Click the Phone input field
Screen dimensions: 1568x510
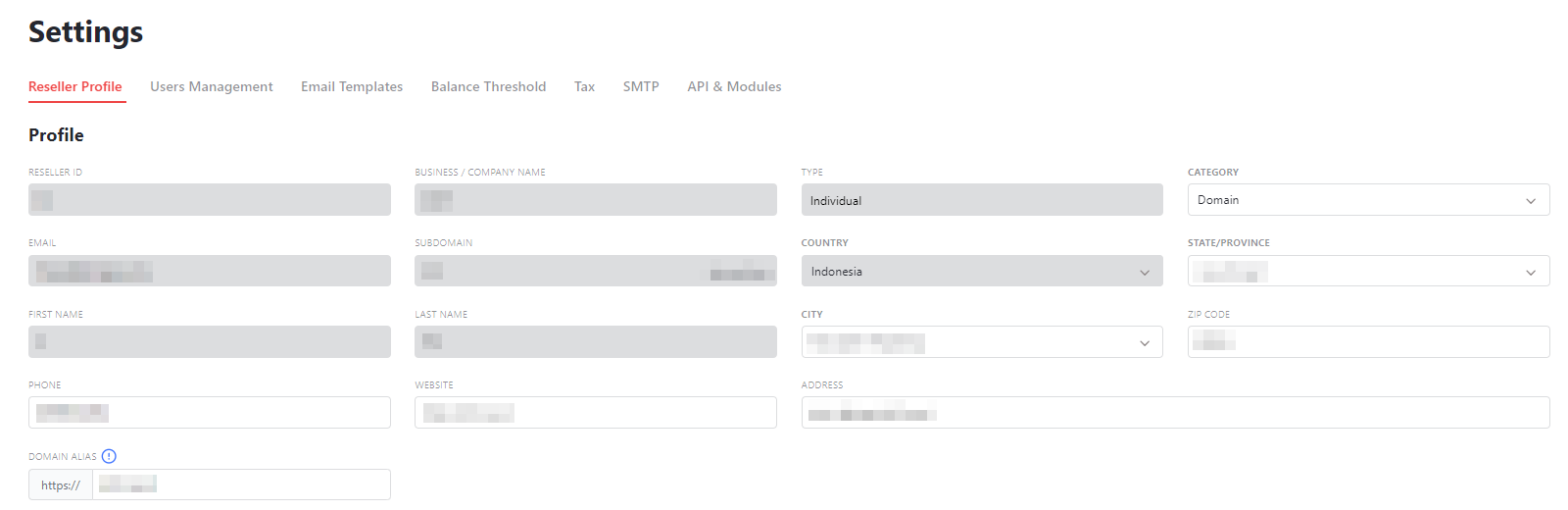210,413
